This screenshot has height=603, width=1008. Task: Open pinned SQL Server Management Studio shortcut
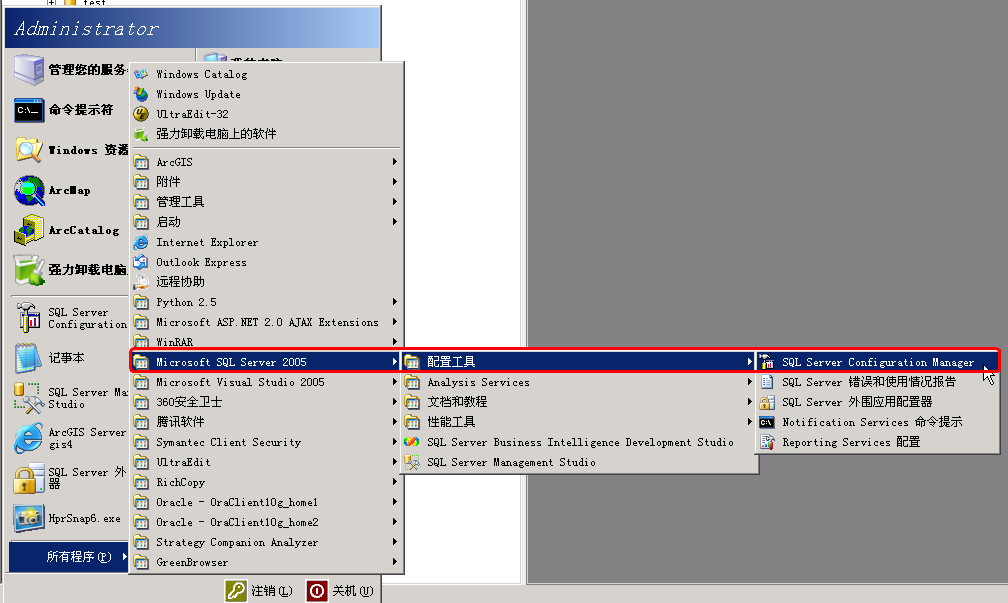point(70,398)
